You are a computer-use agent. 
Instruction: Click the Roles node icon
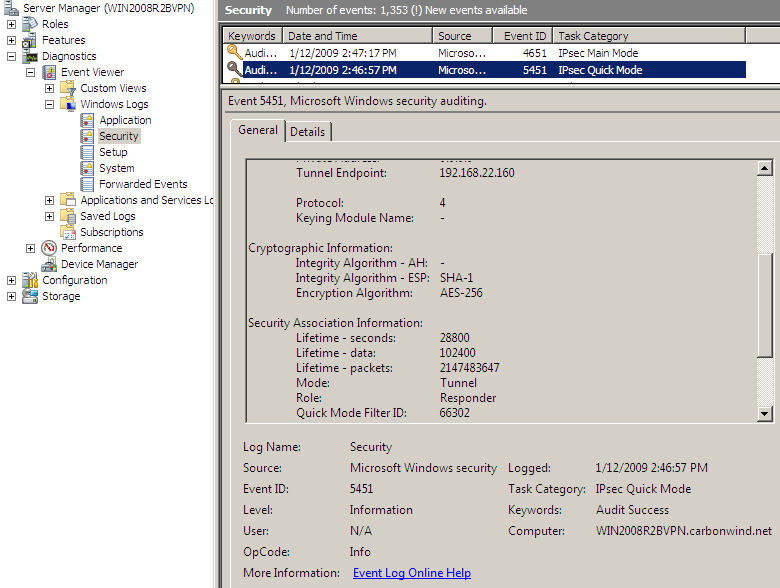(30, 24)
